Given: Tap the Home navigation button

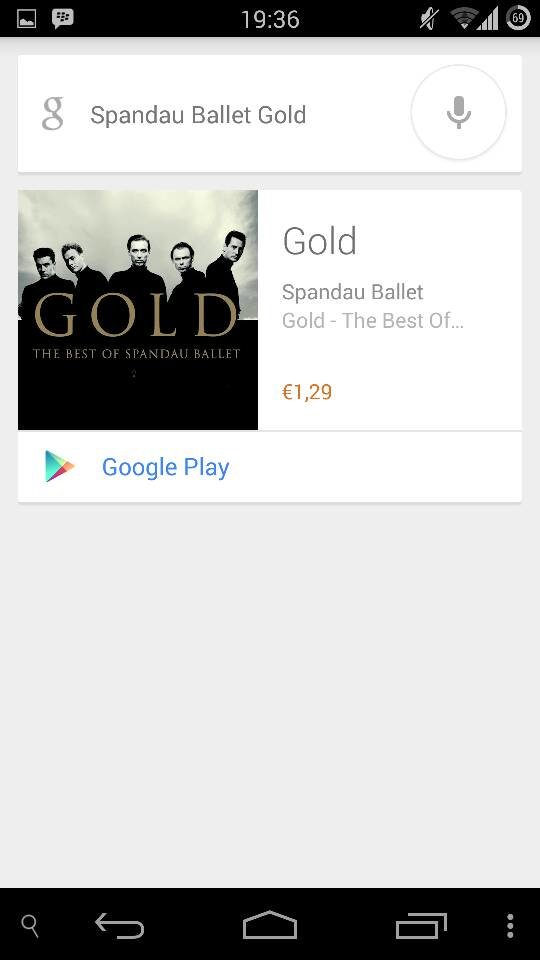Looking at the screenshot, I should click(270, 924).
